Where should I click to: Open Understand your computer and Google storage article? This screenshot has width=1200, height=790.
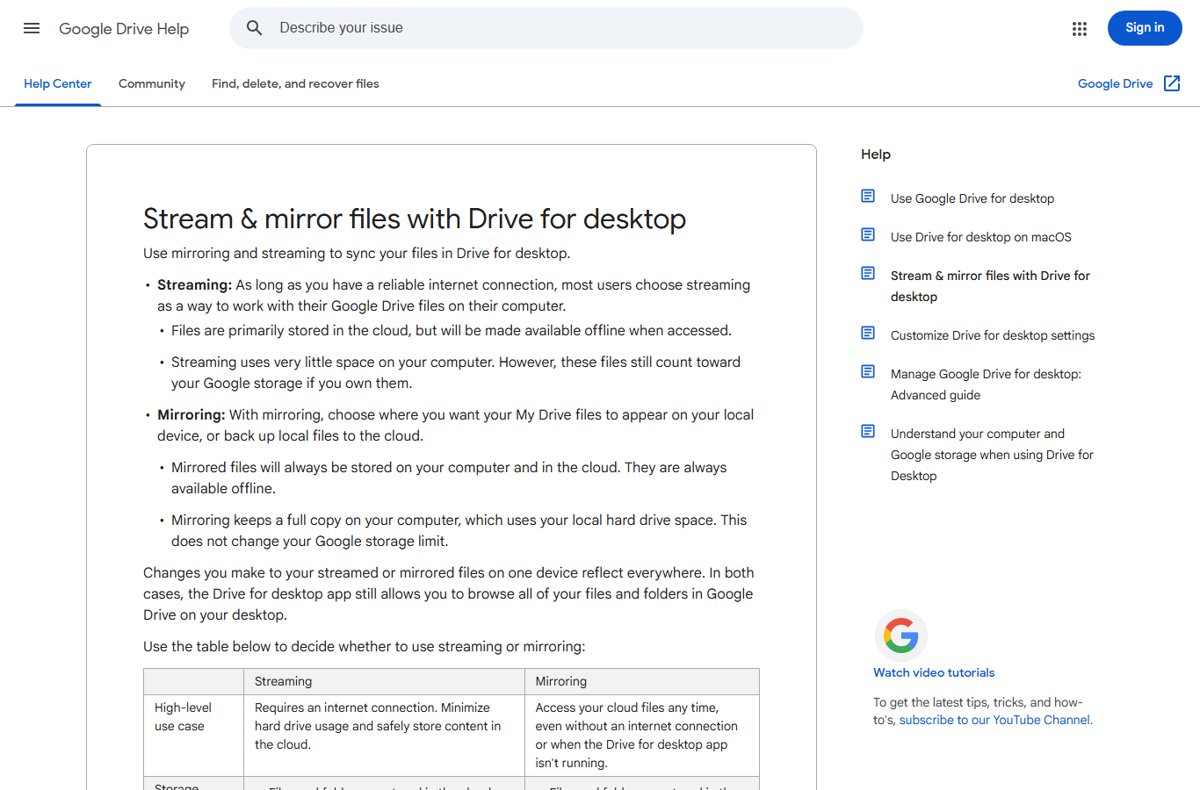(x=992, y=455)
